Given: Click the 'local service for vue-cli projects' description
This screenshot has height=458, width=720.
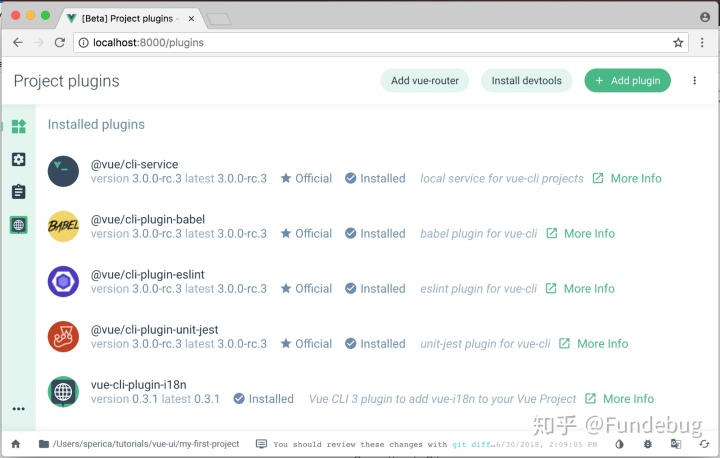Looking at the screenshot, I should pos(502,178).
